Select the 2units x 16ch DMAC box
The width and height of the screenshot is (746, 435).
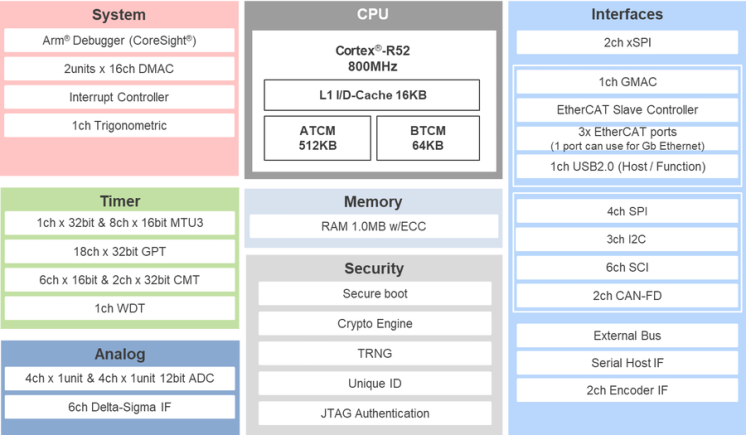[119, 69]
